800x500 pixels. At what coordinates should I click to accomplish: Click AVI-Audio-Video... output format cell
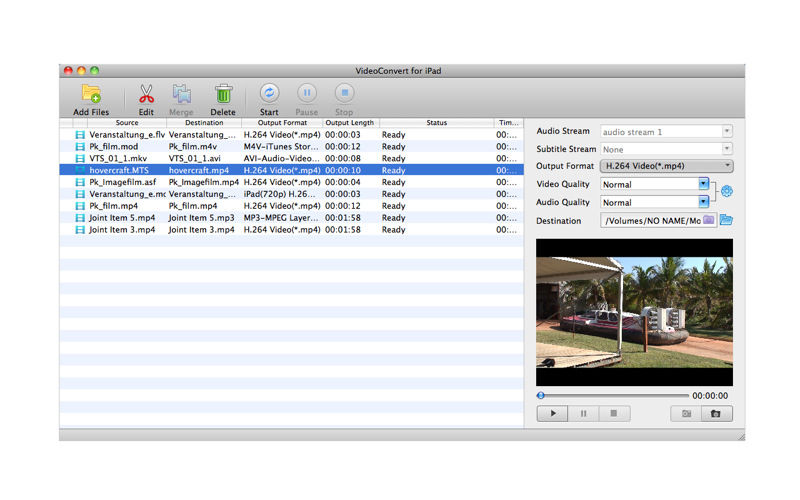[x=282, y=159]
